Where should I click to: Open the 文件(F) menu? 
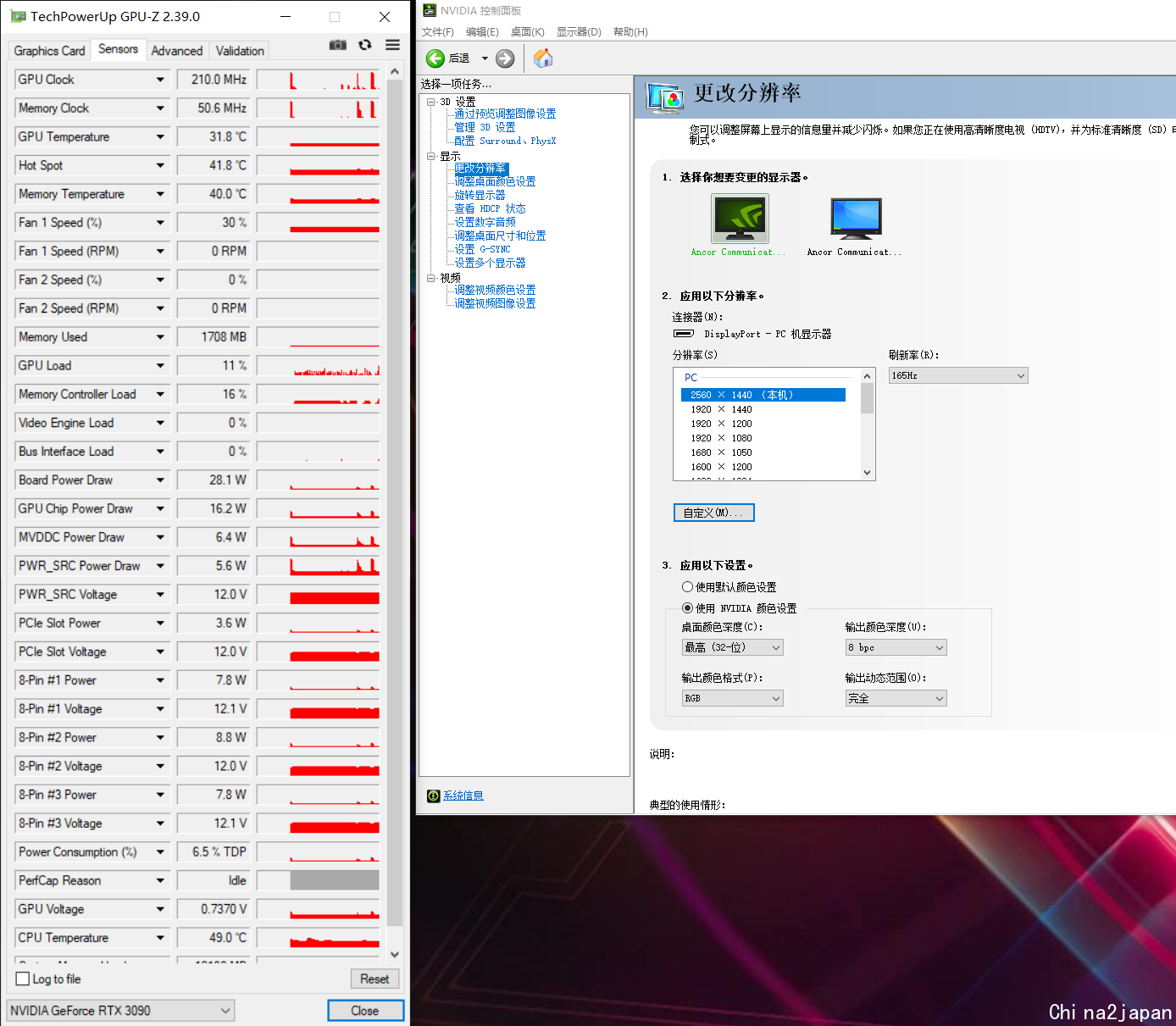click(x=438, y=32)
